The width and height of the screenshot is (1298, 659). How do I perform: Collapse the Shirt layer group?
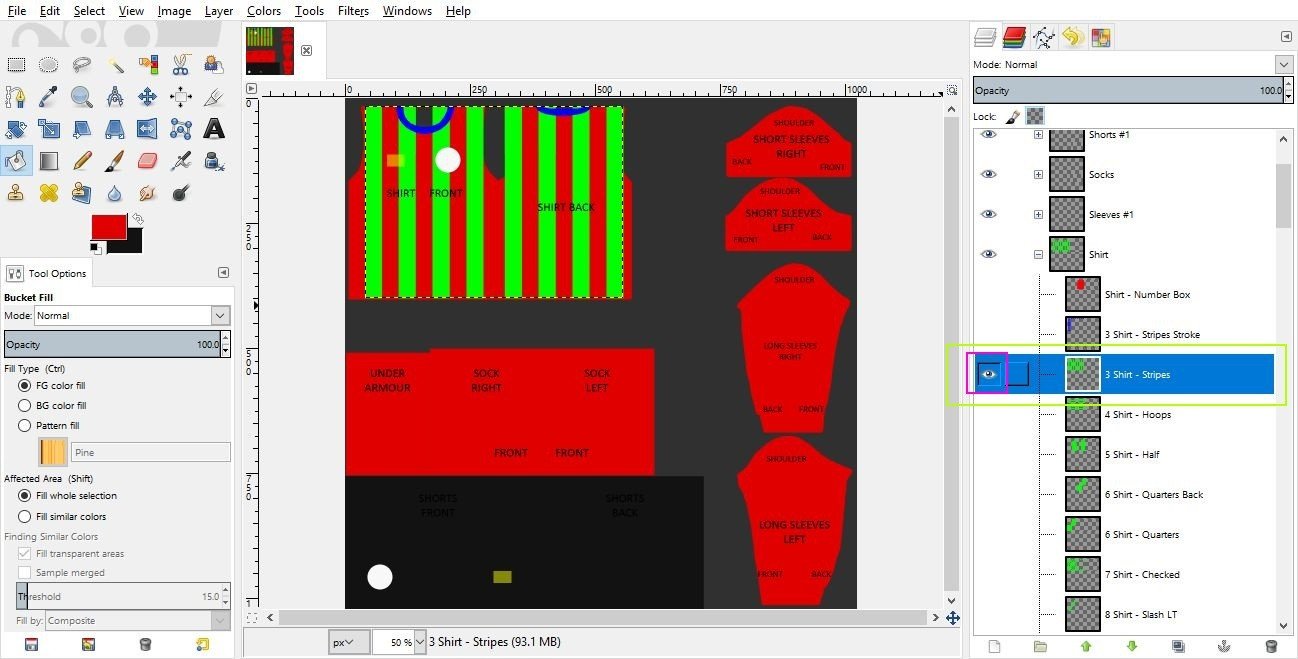coord(1038,254)
